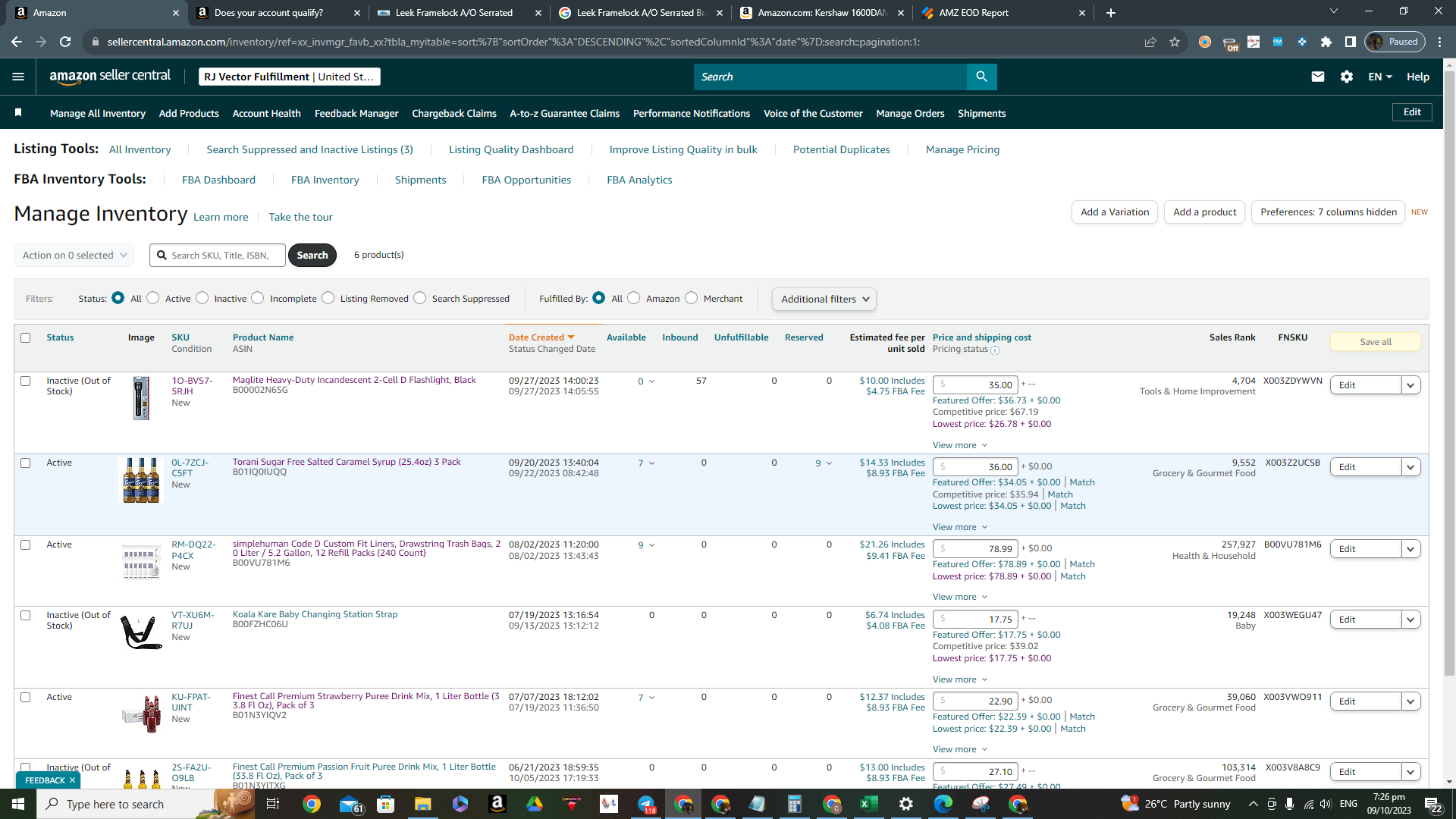The image size is (1456, 819).
Task: Bookmark this page with the star icon
Action: pyautogui.click(x=1175, y=42)
